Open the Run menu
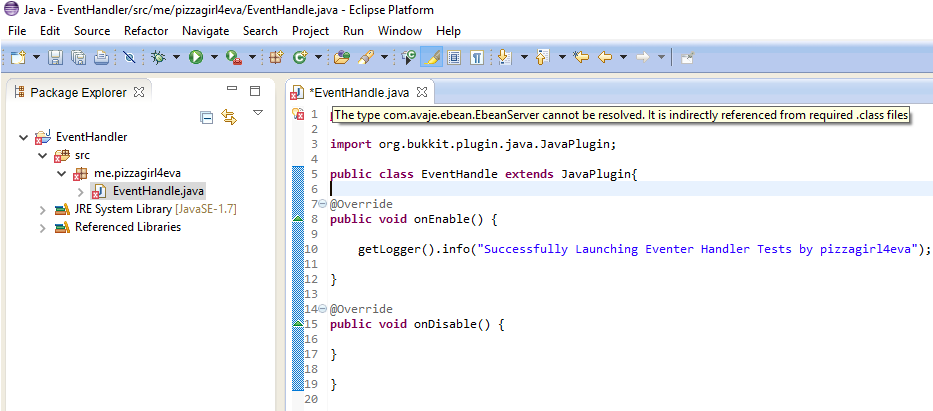The height and width of the screenshot is (411, 933). [353, 31]
